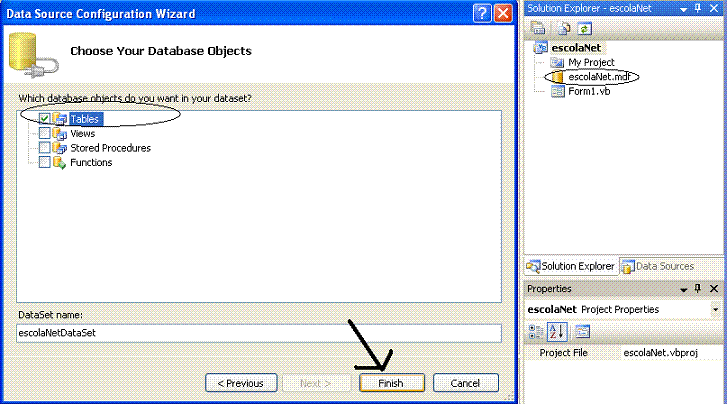The image size is (727, 404).
Task: Click the Properties icon in Solution Explorer toolbar
Action: point(538,29)
